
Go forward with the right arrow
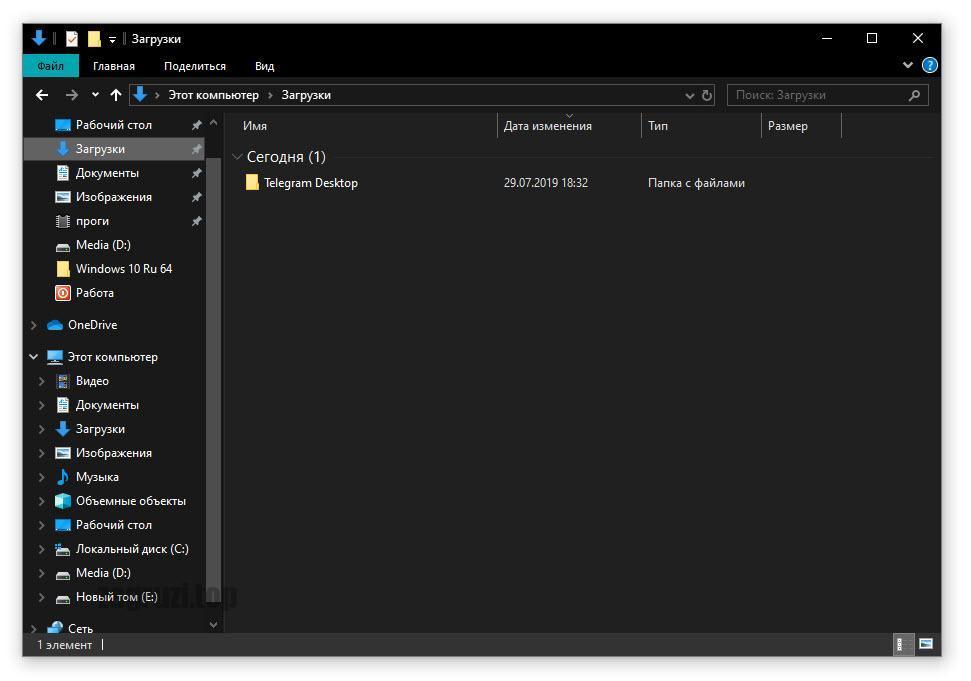coord(72,95)
